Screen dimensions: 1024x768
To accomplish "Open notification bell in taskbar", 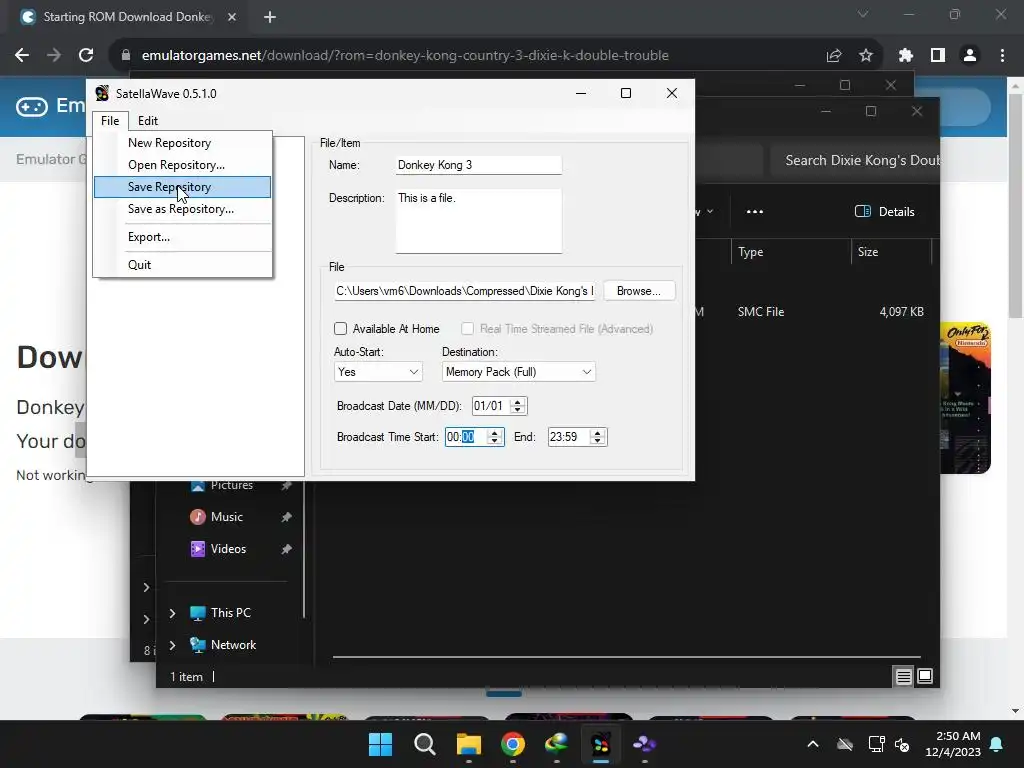I will (x=997, y=744).
